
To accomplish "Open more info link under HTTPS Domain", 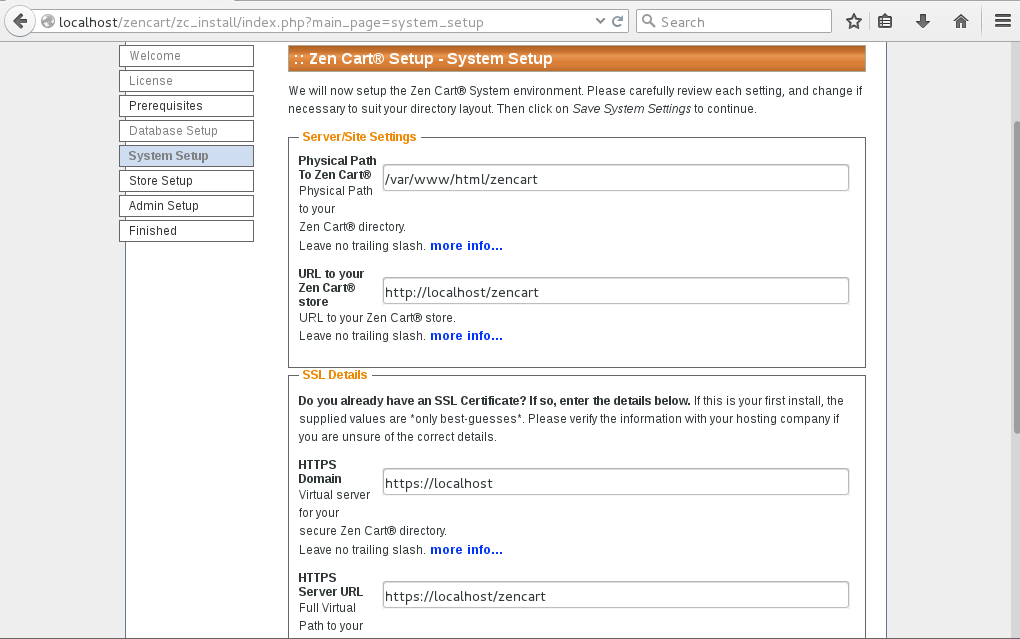I will [466, 550].
